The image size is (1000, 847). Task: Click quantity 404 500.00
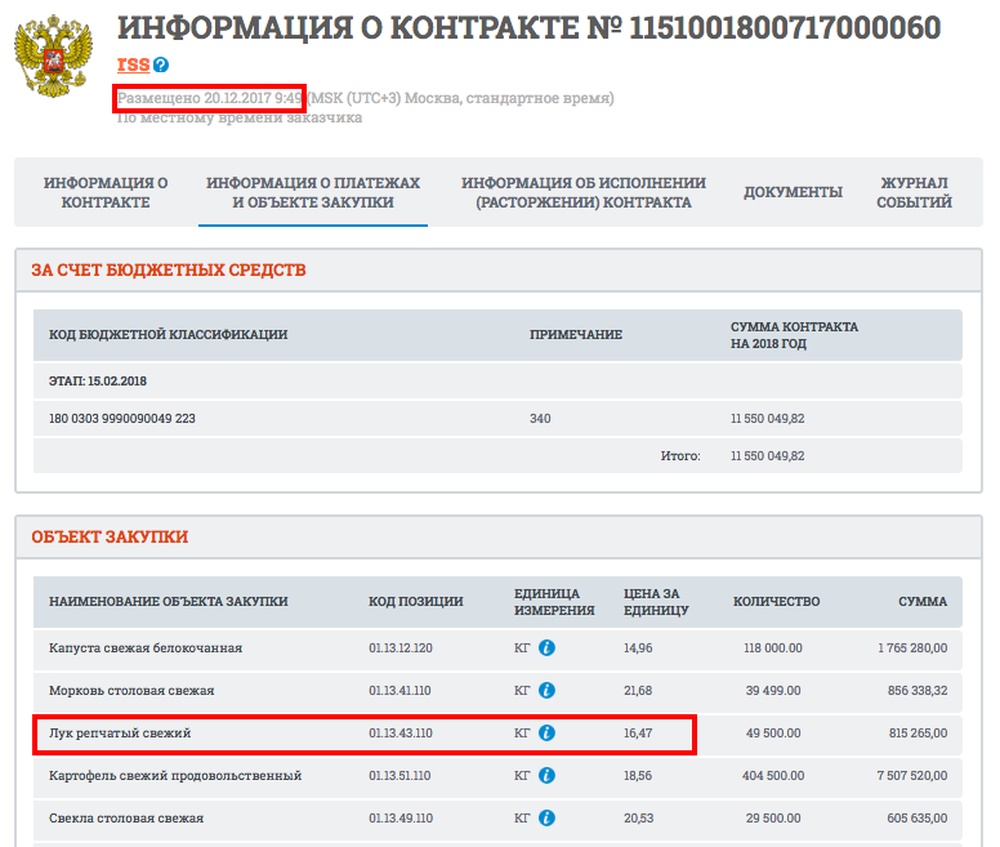point(773,776)
